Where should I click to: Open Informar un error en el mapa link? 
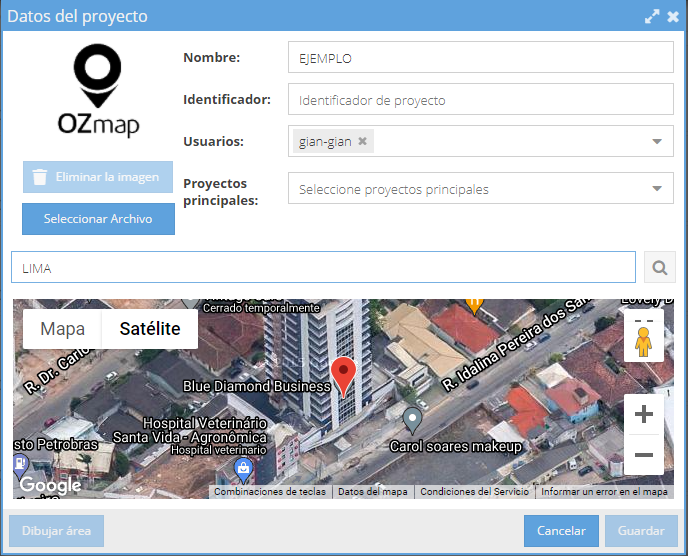[x=604, y=492]
